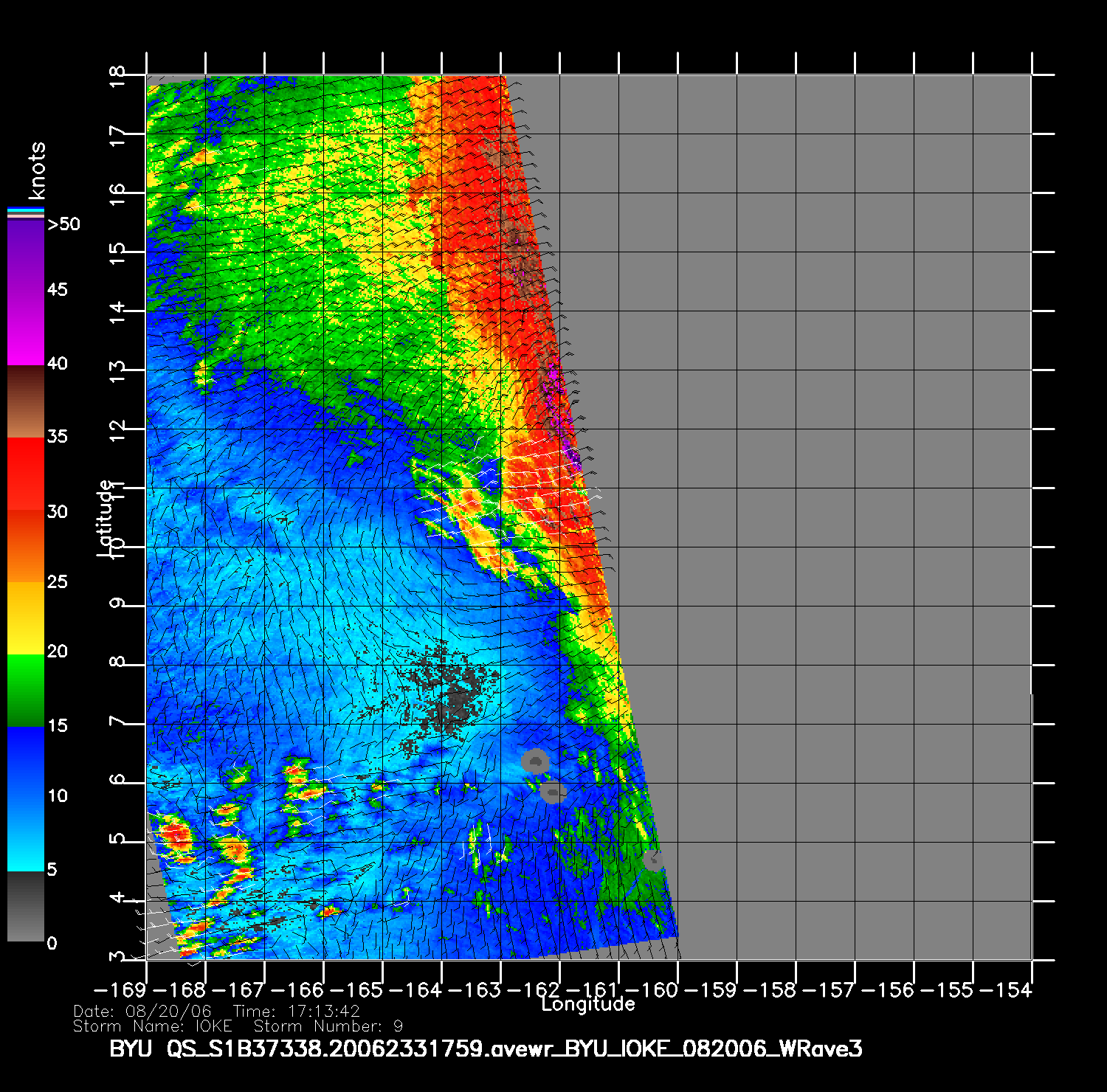Select the gray 0-5 knots legend band
The image size is (1107, 1092).
point(26,906)
